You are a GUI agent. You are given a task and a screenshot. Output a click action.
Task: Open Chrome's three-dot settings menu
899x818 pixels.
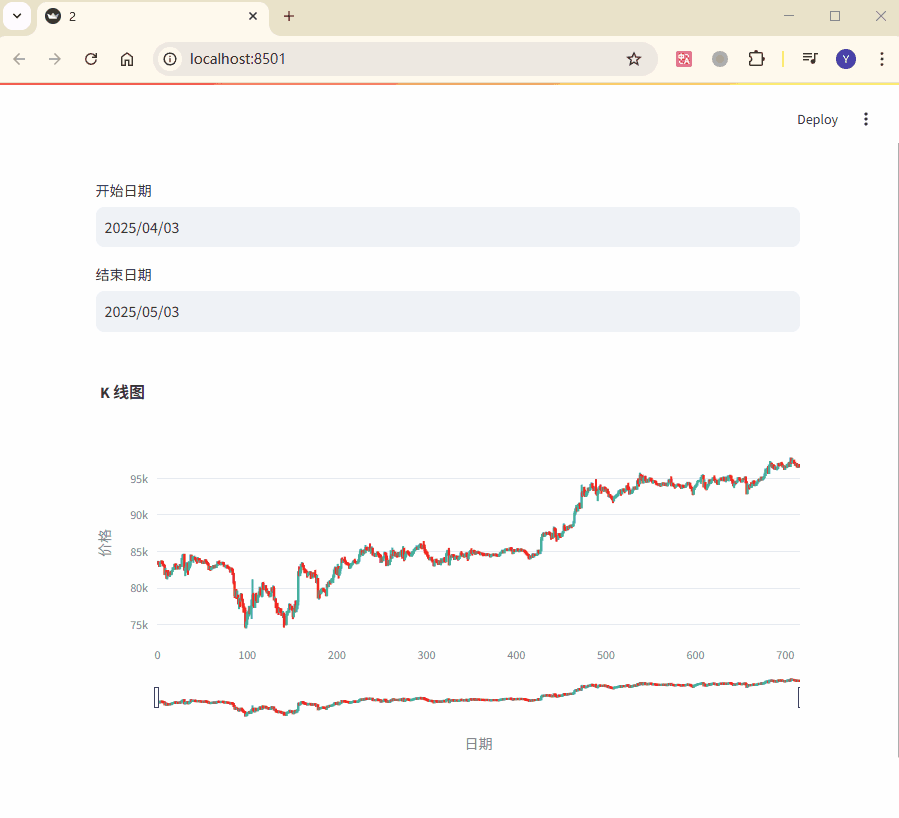(881, 59)
